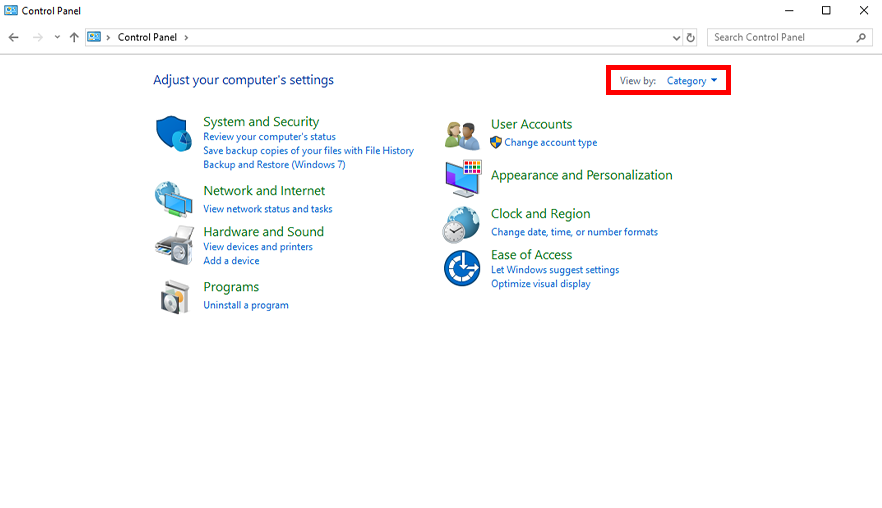882x508 pixels.
Task: Open the View by Category dropdown
Action: 692,81
